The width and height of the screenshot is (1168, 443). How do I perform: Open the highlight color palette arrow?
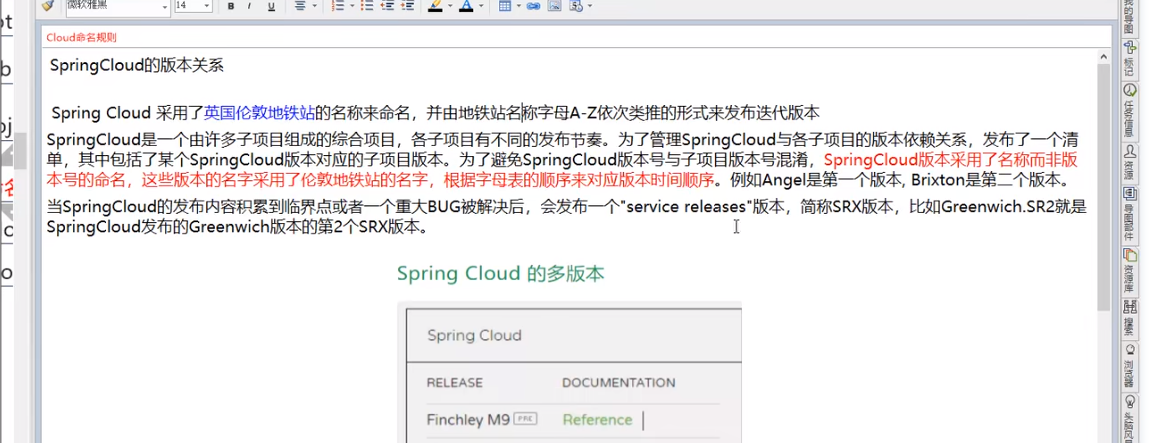[x=450, y=7]
